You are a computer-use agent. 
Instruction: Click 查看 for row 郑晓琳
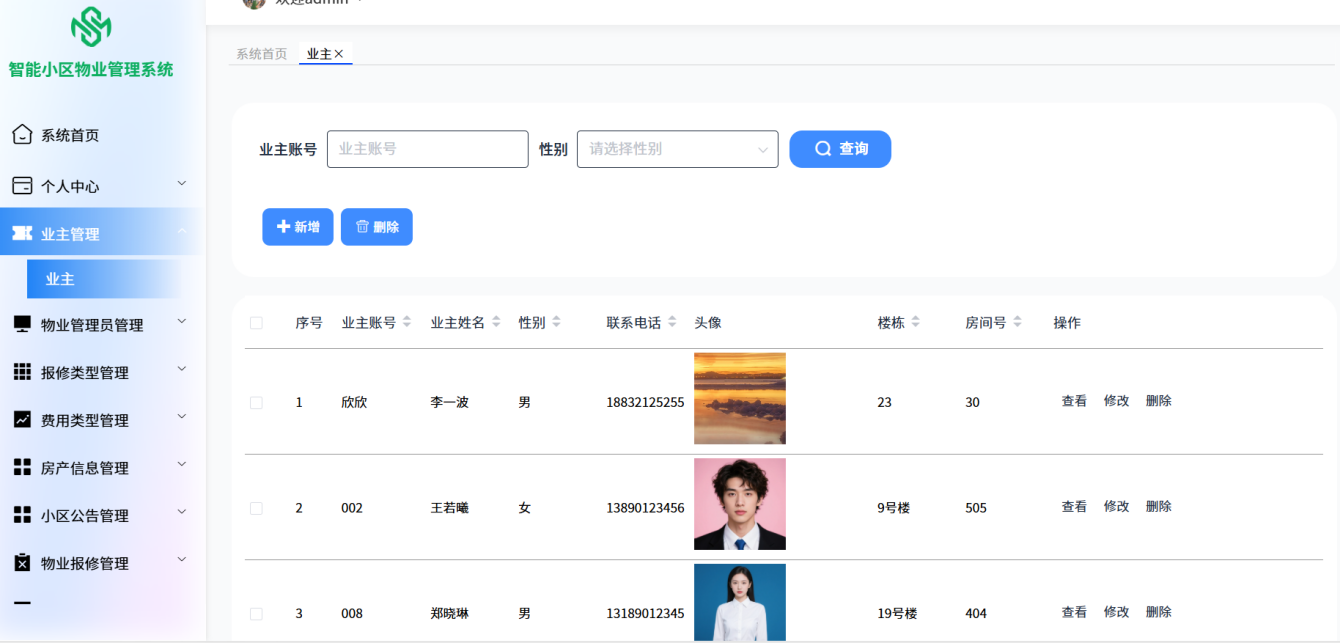click(x=1074, y=612)
